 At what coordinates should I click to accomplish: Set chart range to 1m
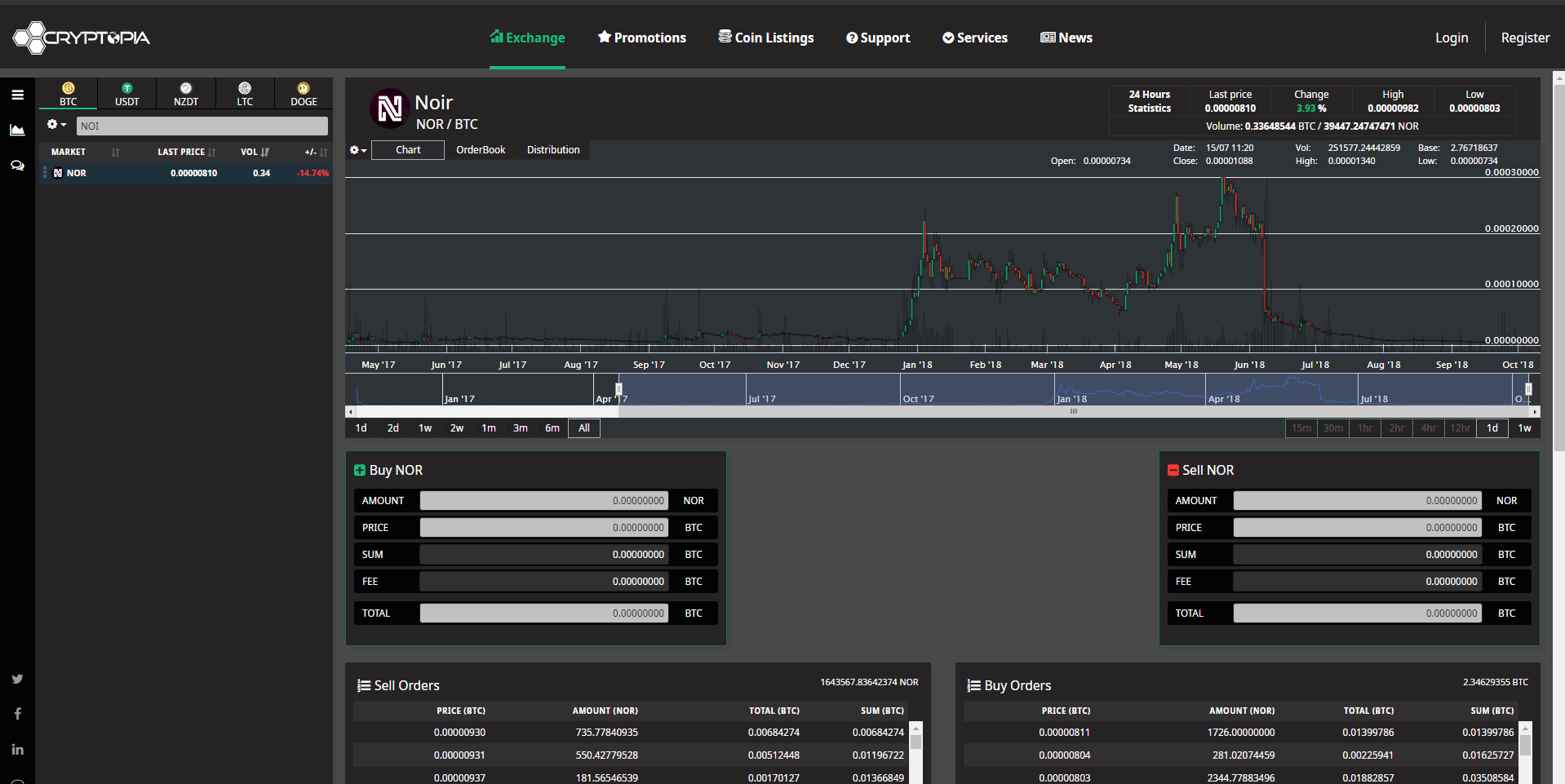click(489, 428)
